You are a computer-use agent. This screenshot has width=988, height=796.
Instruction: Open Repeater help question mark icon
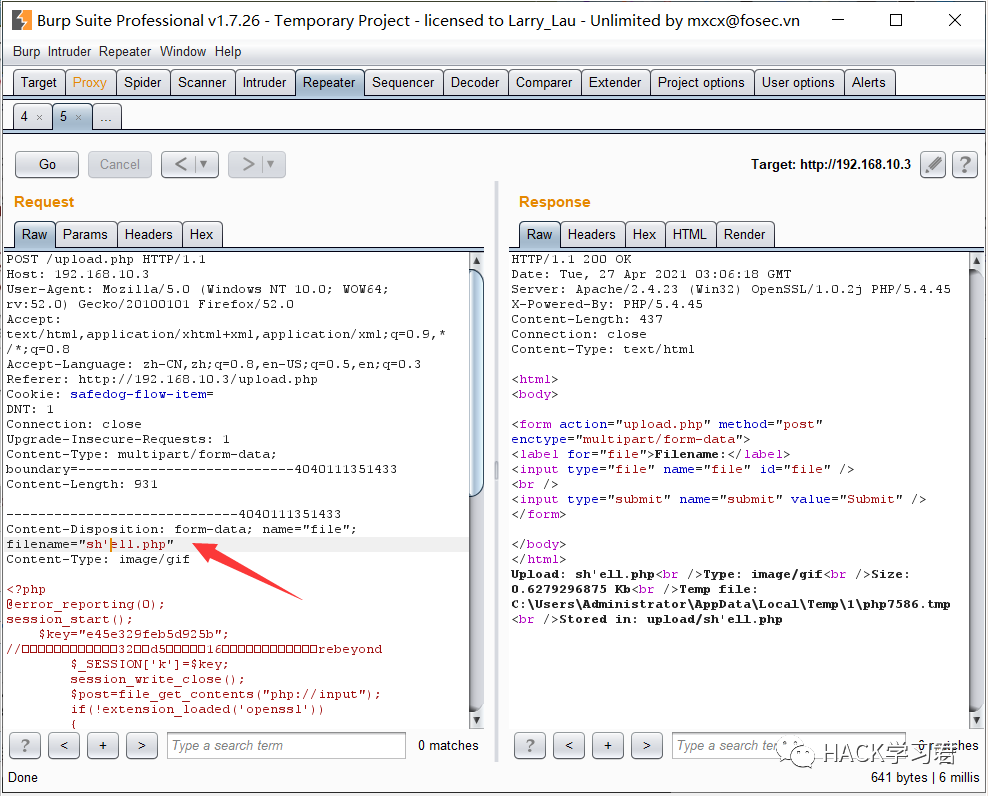pos(965,164)
